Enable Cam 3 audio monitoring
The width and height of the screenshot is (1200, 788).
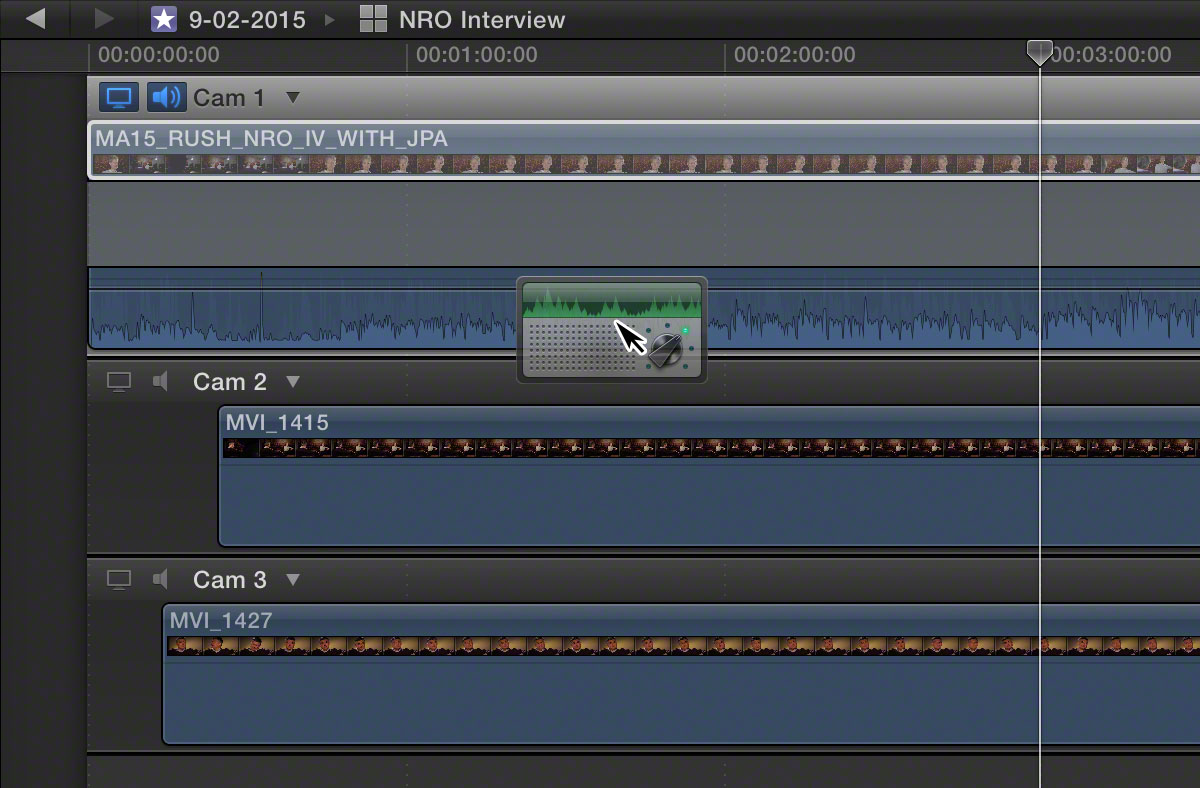161,579
